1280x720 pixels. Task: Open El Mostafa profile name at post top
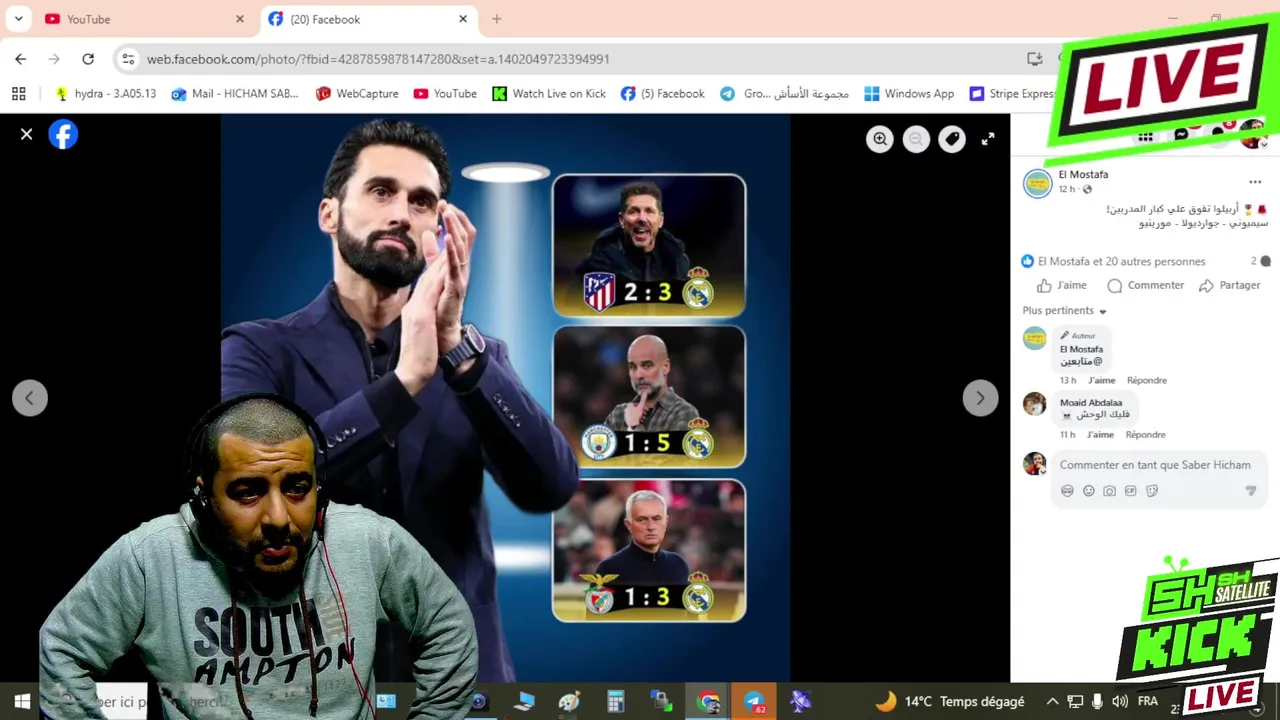(1083, 175)
